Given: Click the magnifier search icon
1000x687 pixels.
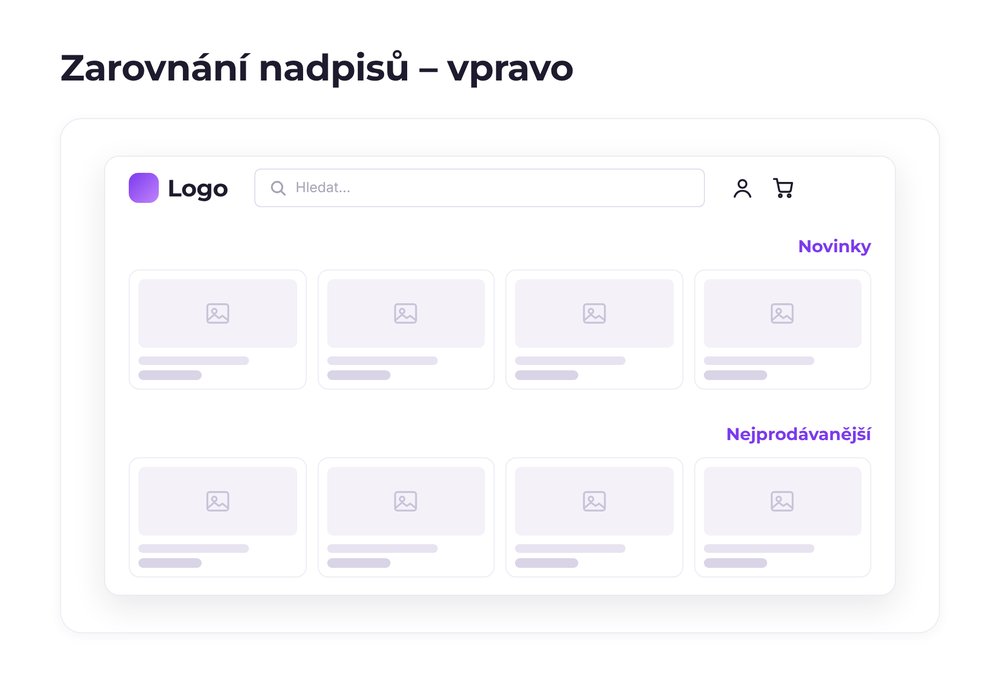Looking at the screenshot, I should click(278, 188).
